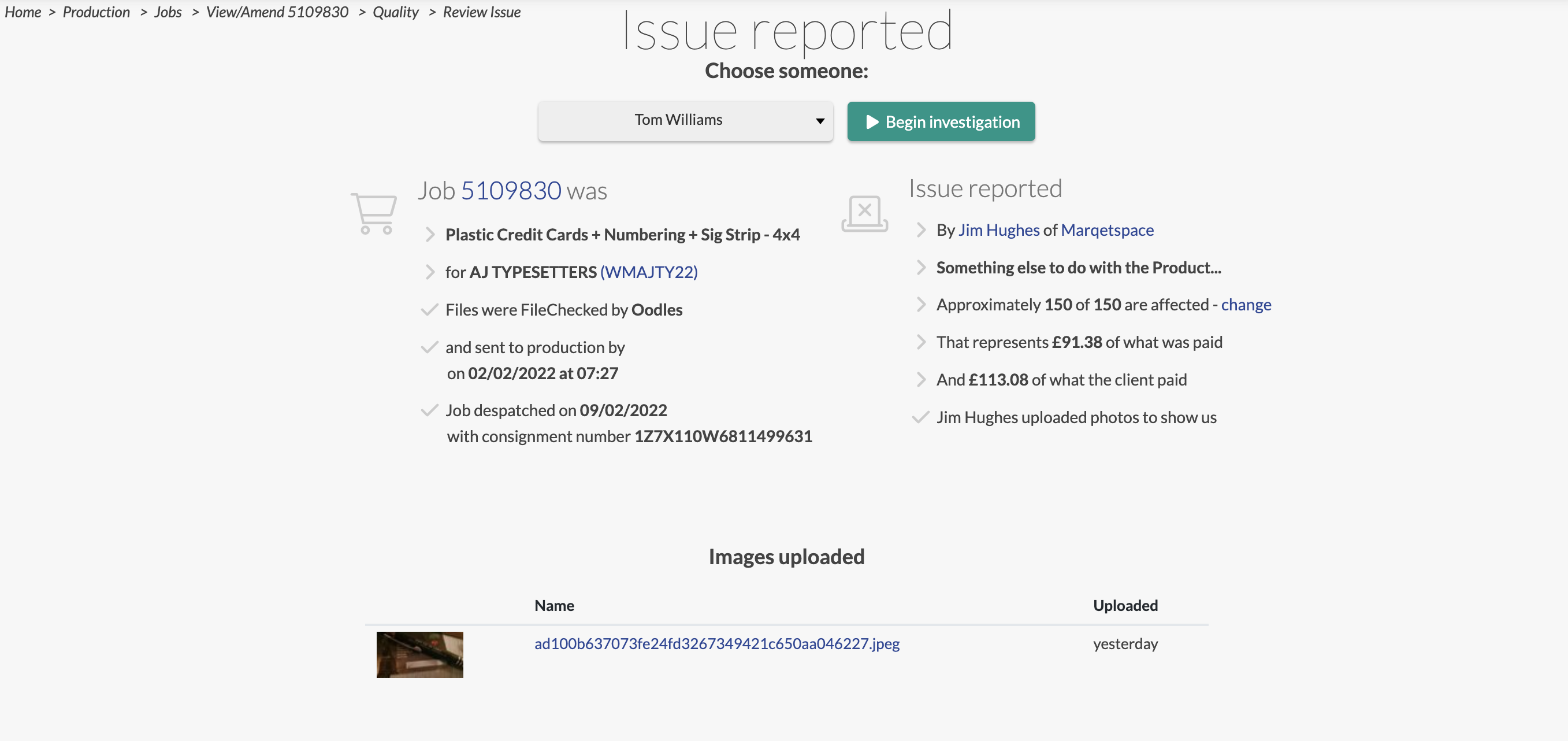1568x741 pixels.
Task: Click chevron beside That represents £91.38
Action: [921, 342]
